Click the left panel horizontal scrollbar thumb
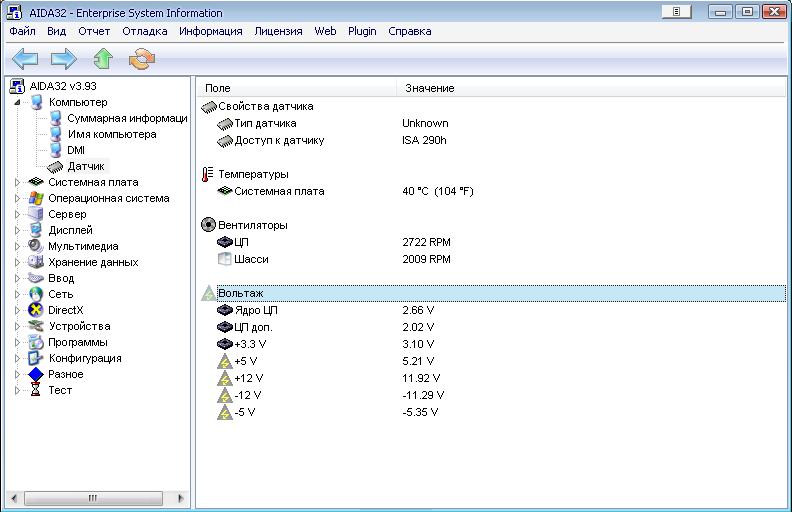Image resolution: width=792 pixels, height=512 pixels. point(93,497)
